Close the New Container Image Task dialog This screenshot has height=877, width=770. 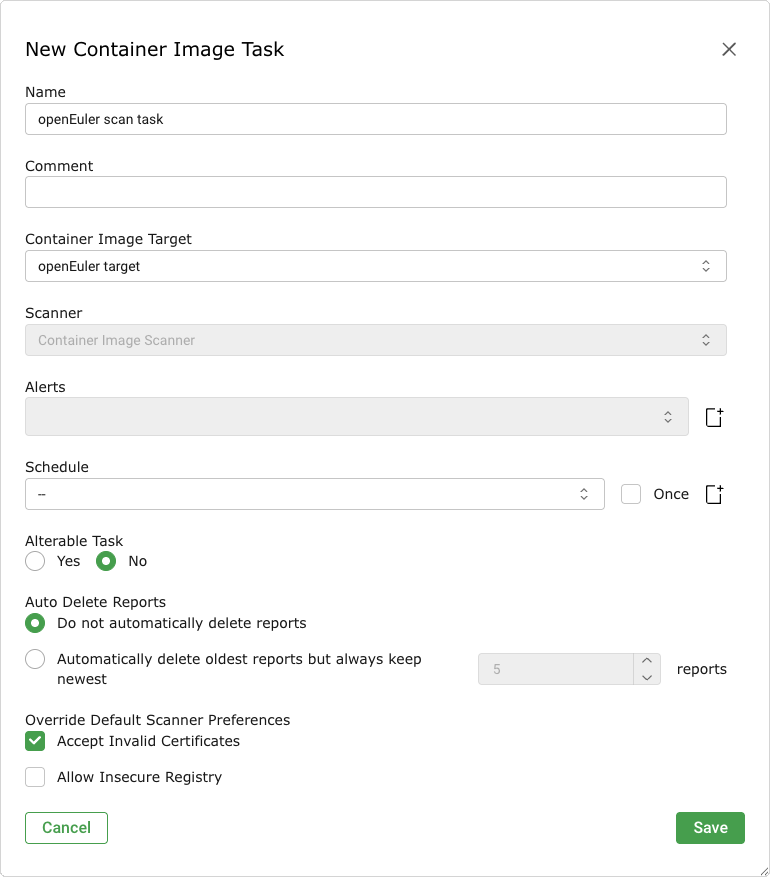click(729, 49)
